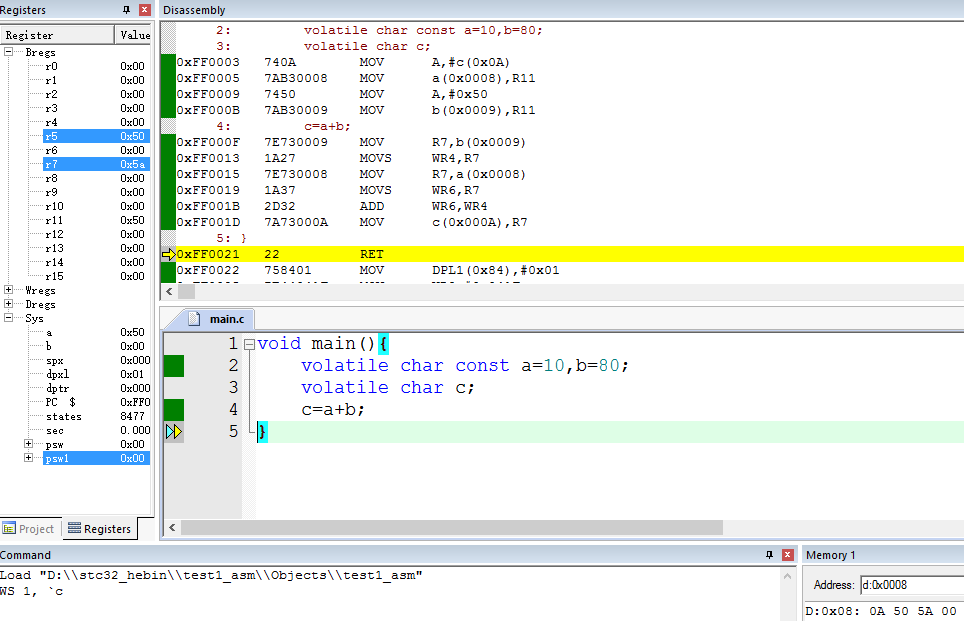Screen dimensions: 964x621
Task: Click the execution arrow marker on line 5
Action: point(174,432)
